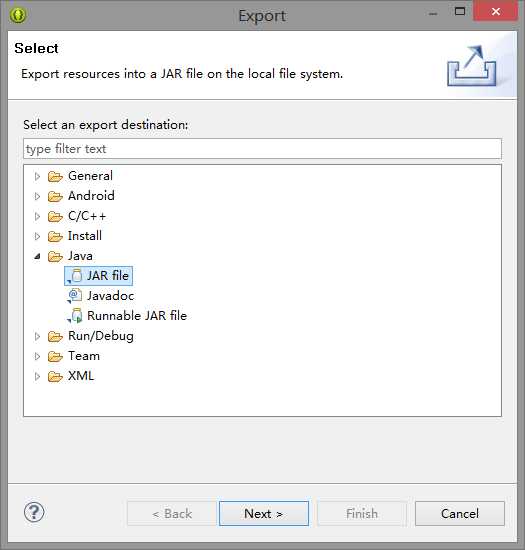This screenshot has width=525, height=550.
Task: Expand the C/C++ category arrow
Action: click(37, 216)
